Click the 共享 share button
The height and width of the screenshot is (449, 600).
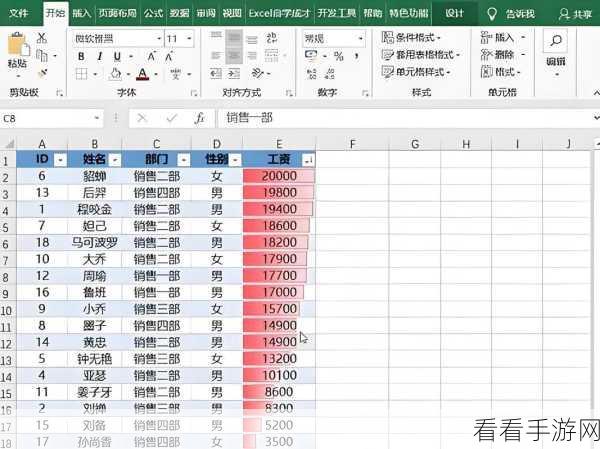[x=574, y=15]
